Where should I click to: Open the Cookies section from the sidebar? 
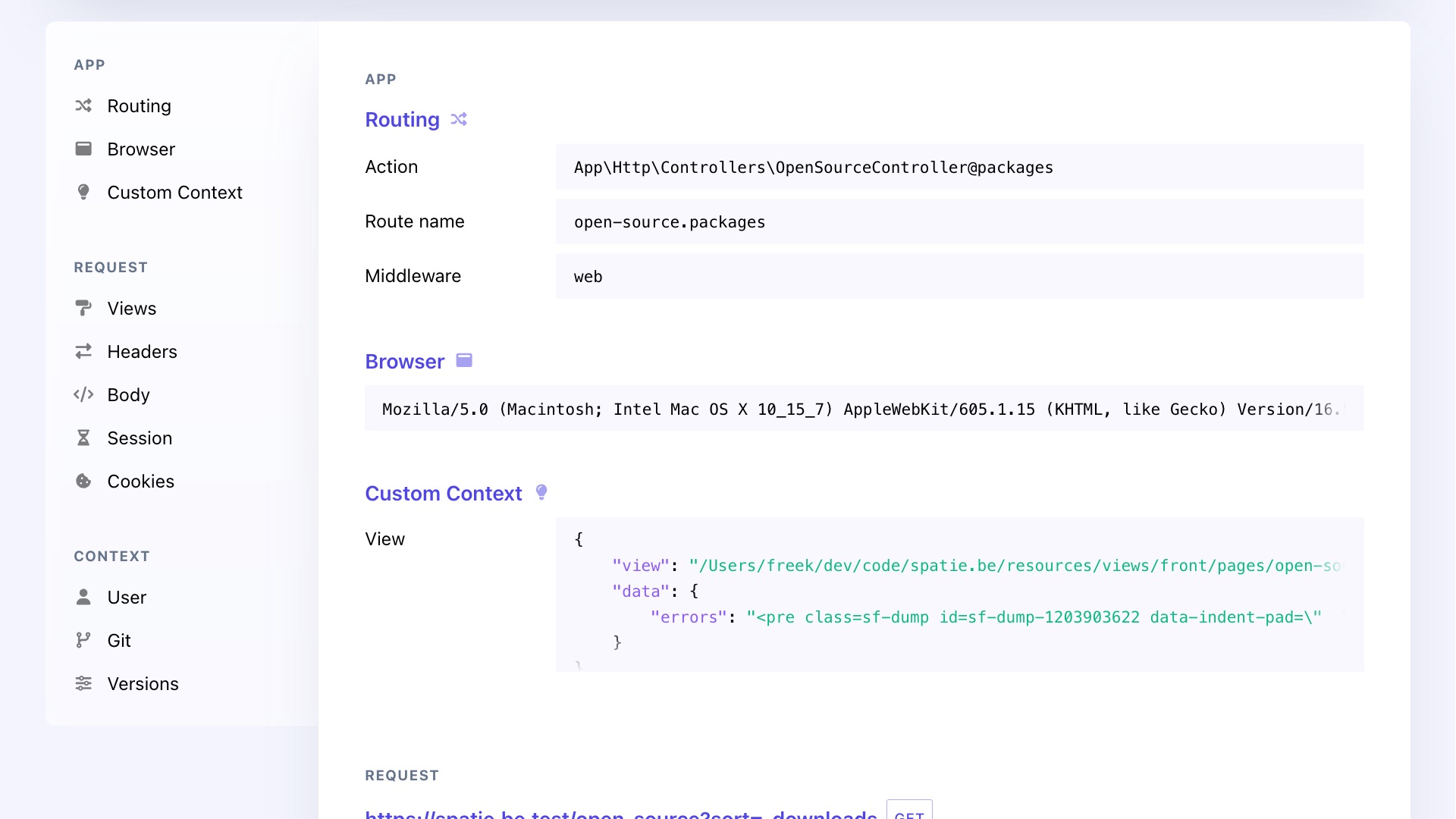tap(141, 481)
